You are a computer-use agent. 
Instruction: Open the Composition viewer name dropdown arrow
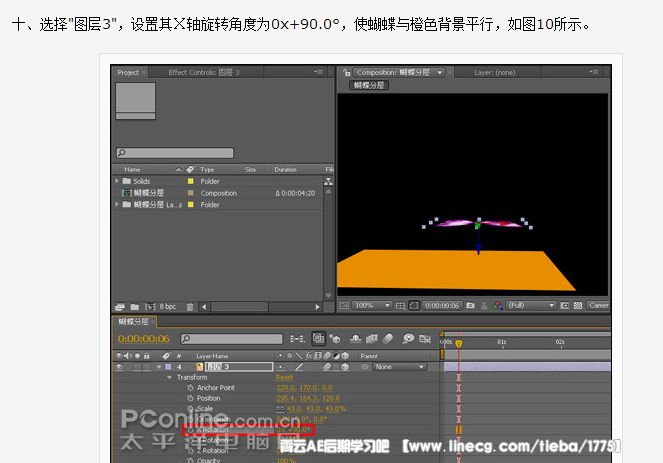[x=440, y=73]
